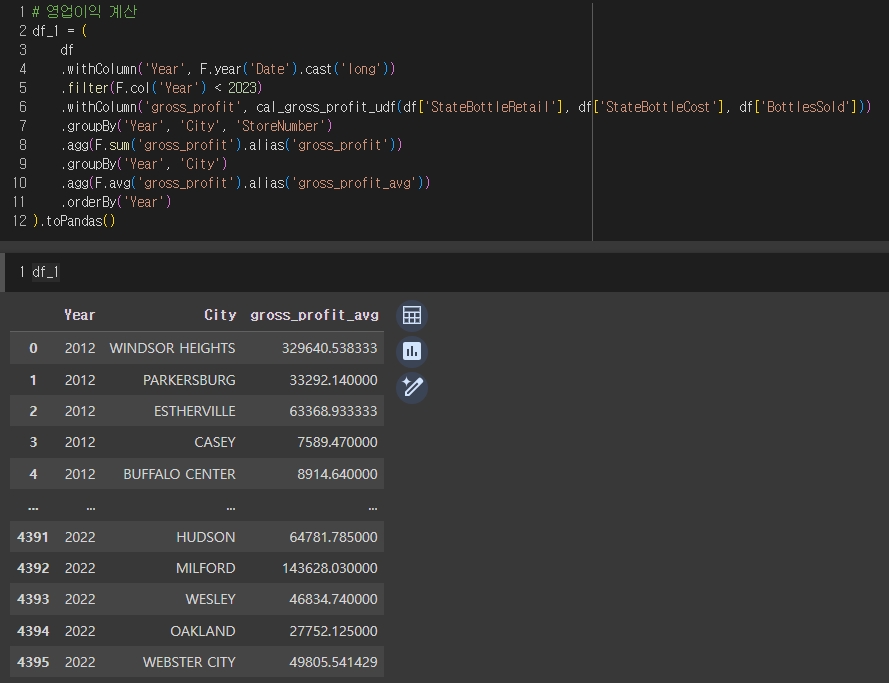Select the gross_profit_avg column header

pyautogui.click(x=314, y=315)
